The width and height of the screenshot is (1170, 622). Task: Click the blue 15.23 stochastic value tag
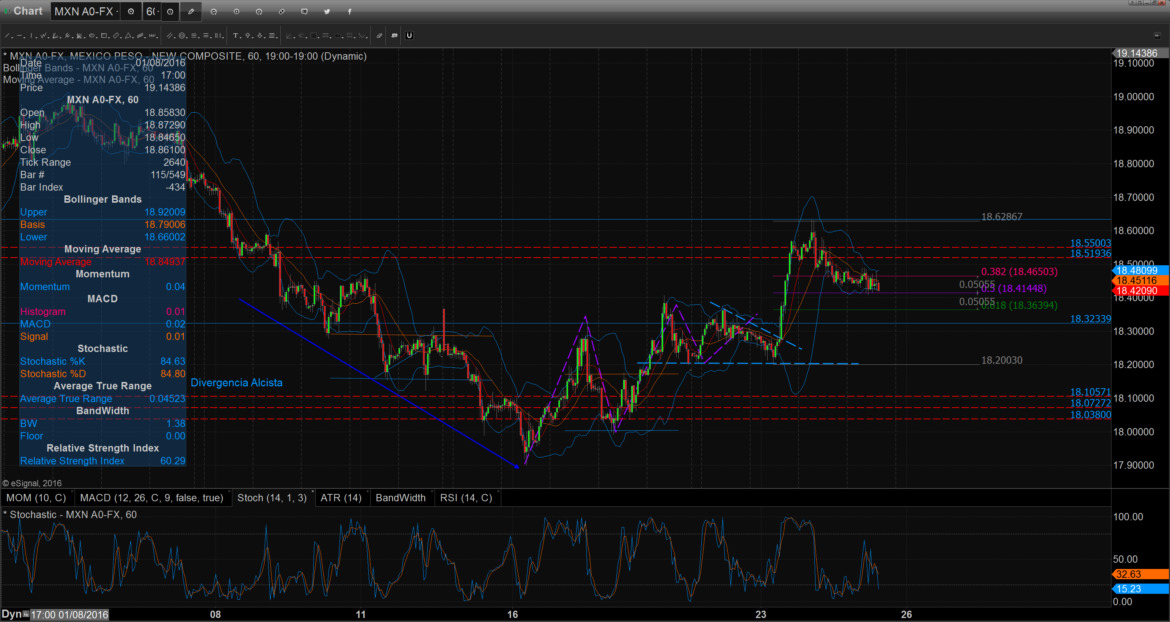[1140, 588]
